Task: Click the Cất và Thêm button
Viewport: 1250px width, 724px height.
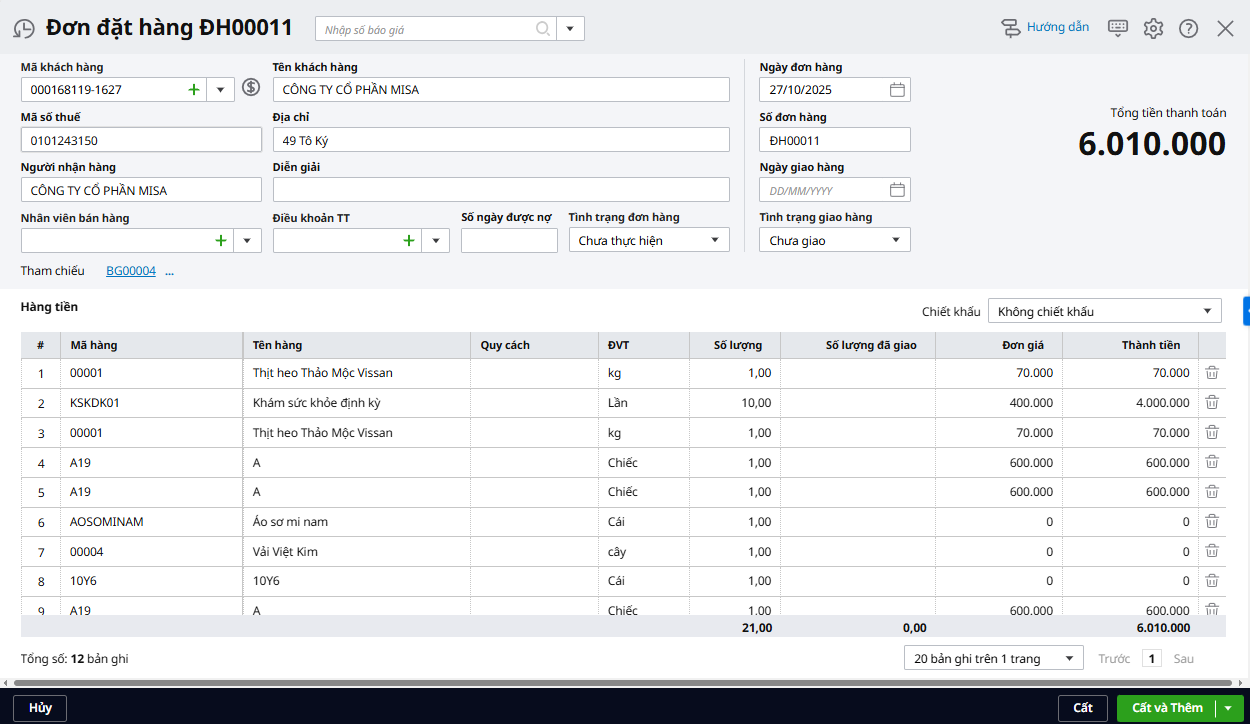Action: click(1166, 708)
